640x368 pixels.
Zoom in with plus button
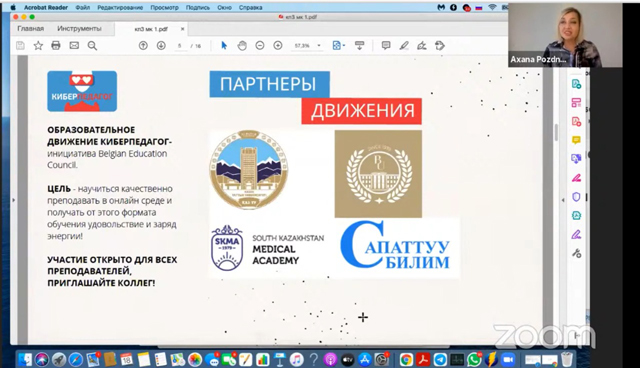point(278,45)
